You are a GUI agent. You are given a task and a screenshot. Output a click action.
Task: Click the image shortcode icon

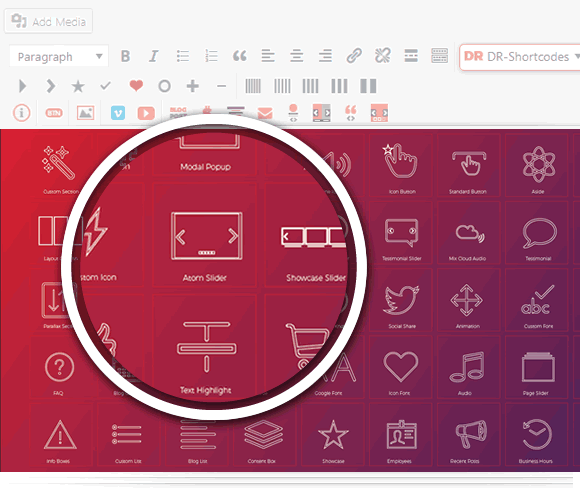click(85, 113)
